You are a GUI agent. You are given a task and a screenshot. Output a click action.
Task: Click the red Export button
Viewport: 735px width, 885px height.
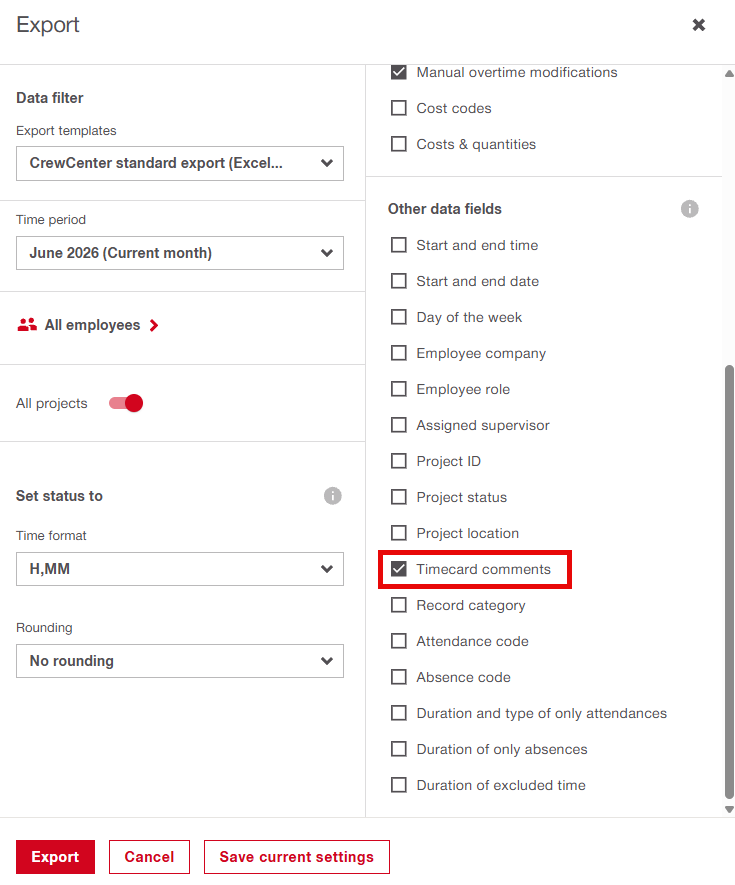coord(55,857)
